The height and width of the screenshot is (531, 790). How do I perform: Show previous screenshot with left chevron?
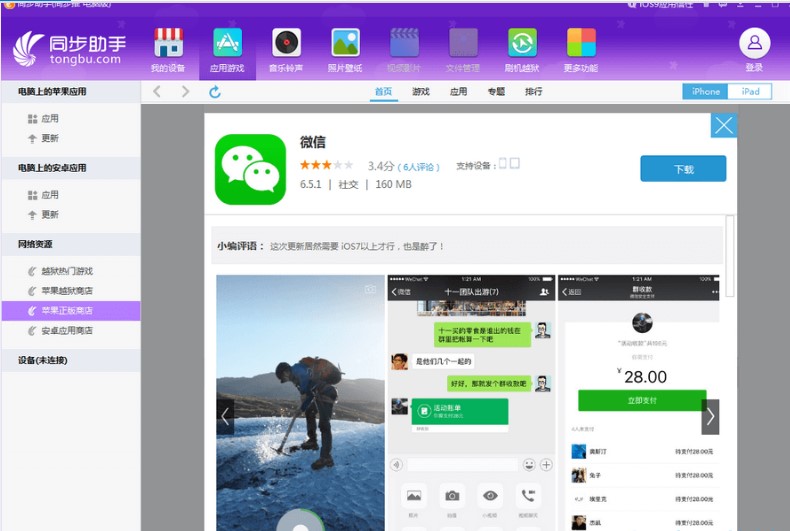coord(225,417)
